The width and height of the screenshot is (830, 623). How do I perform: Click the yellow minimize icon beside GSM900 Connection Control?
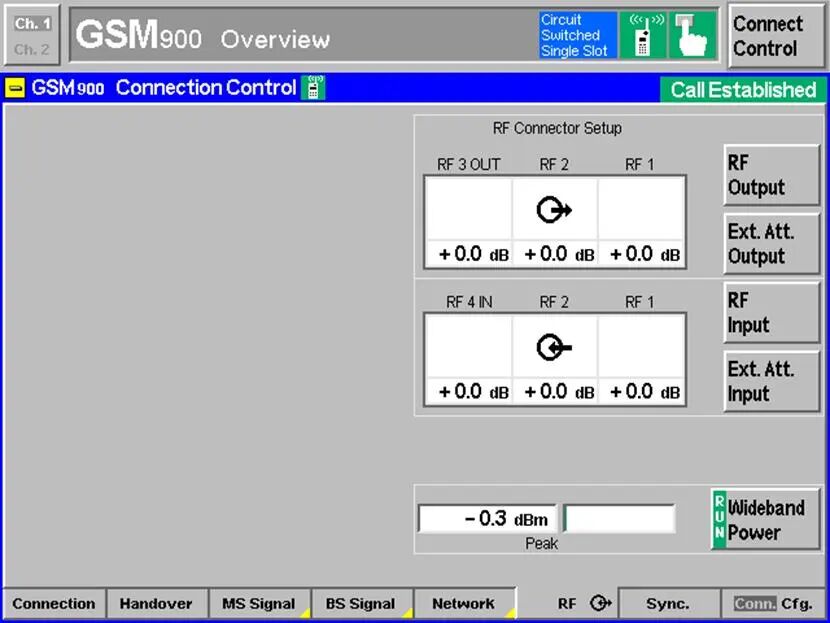click(15, 88)
